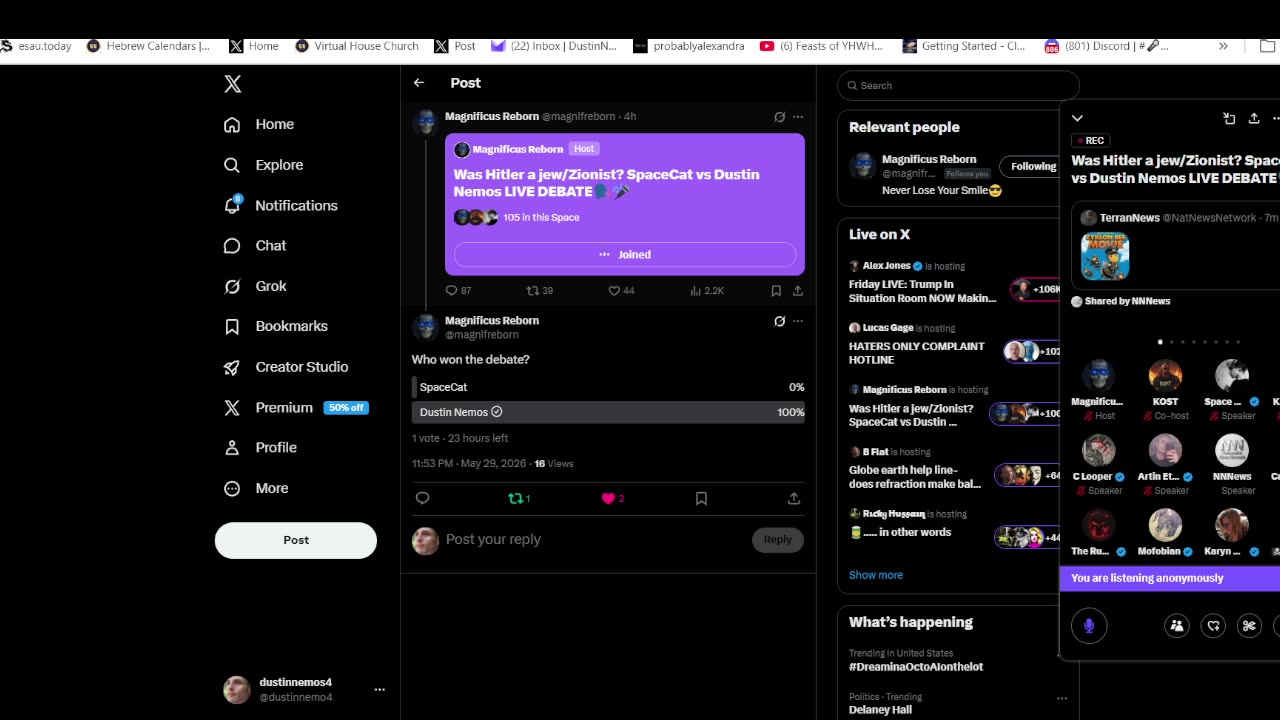1280x720 pixels.
Task: Click the Search box
Action: click(958, 85)
